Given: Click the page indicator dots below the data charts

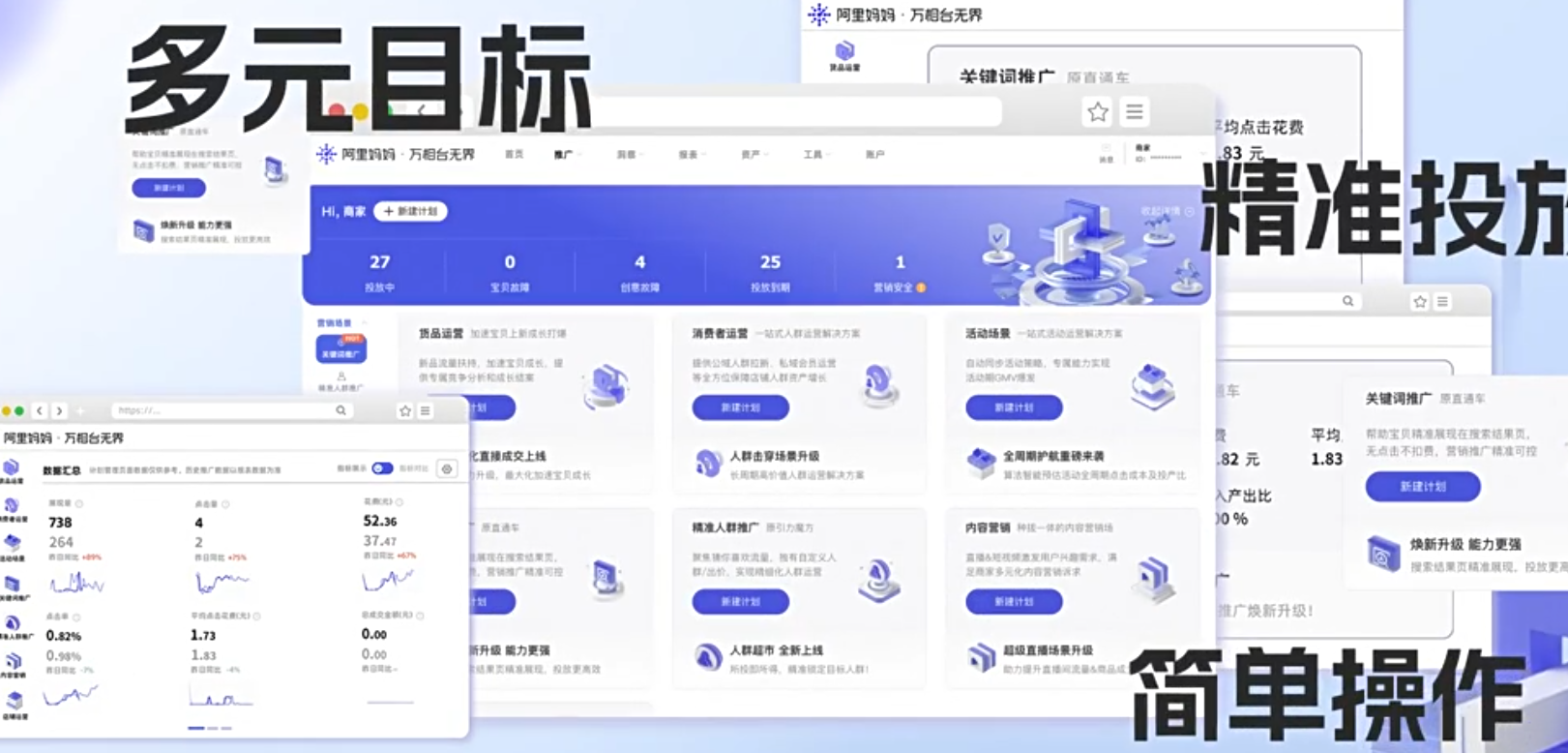Looking at the screenshot, I should (x=210, y=728).
